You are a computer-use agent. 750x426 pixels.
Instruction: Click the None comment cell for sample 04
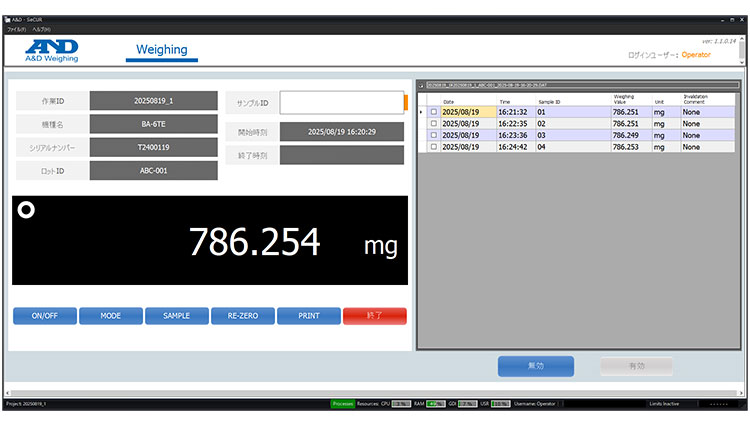click(708, 147)
